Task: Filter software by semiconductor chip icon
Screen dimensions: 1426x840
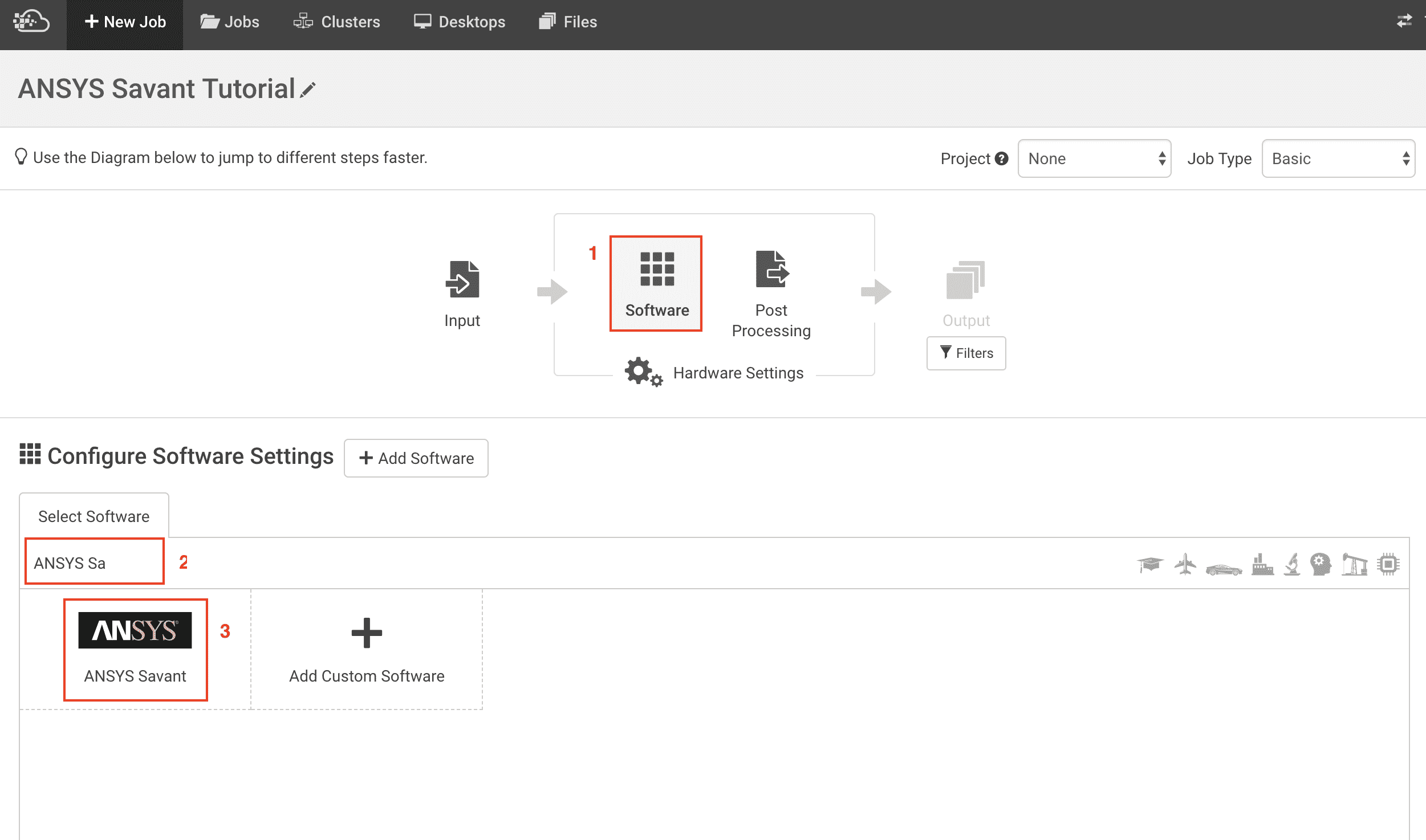Action: pos(1388,564)
